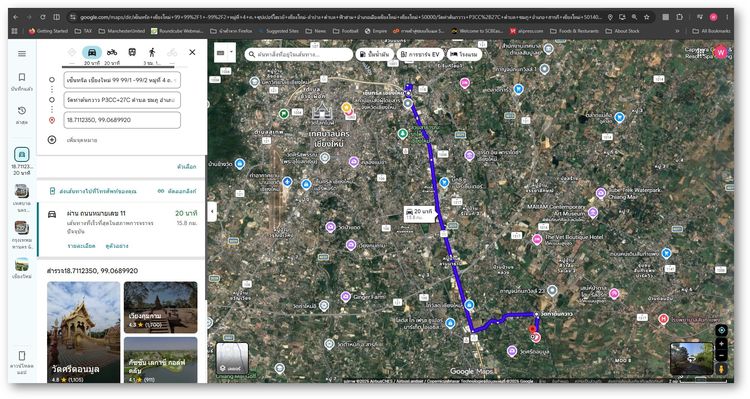Open ManchesterUnited bookmarks folder
The height and width of the screenshot is (399, 750).
pyautogui.click(x=121, y=31)
